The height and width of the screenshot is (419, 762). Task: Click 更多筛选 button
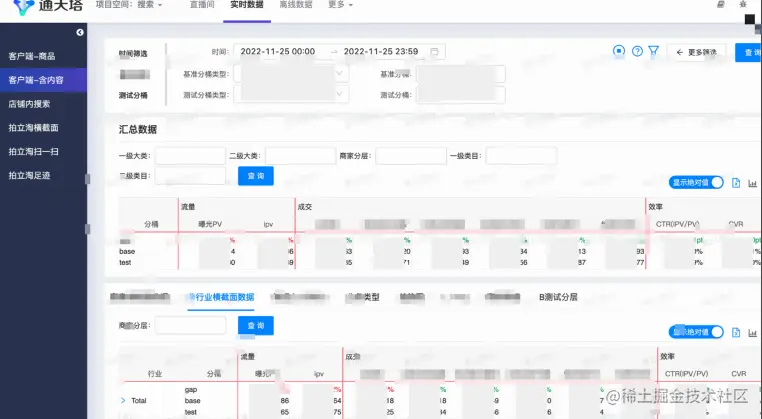[x=696, y=52]
